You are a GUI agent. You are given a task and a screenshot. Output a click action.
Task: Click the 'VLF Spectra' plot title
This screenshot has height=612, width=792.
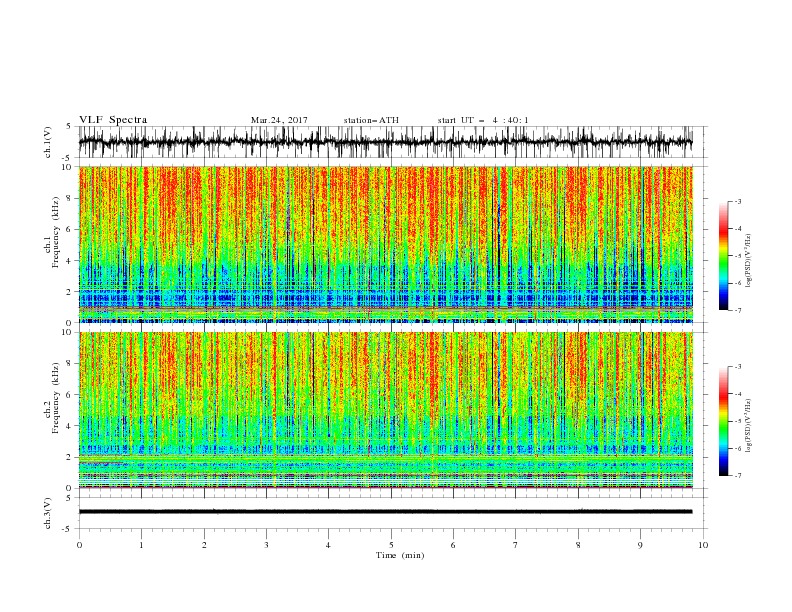point(113,120)
